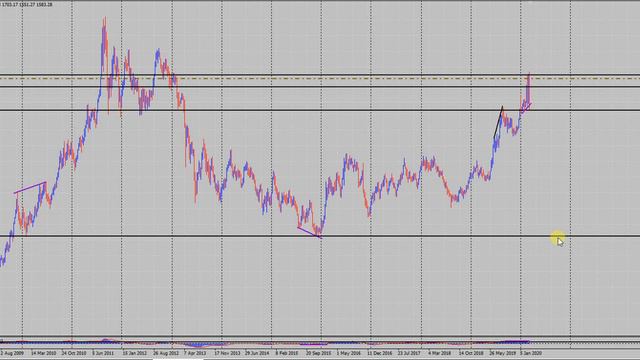Click the "29 Jun 2014" date label
The image size is (640, 360).
click(x=257, y=353)
